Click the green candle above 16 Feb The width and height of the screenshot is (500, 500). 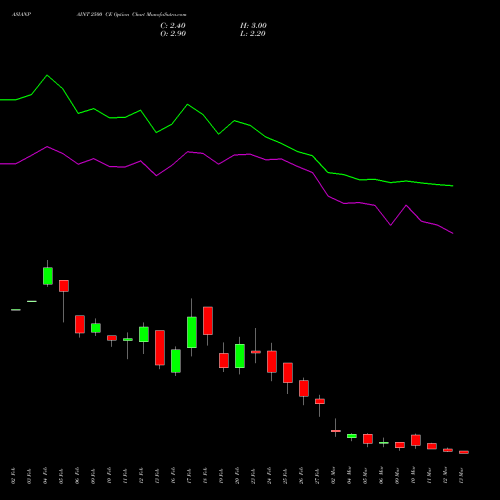pos(176,361)
